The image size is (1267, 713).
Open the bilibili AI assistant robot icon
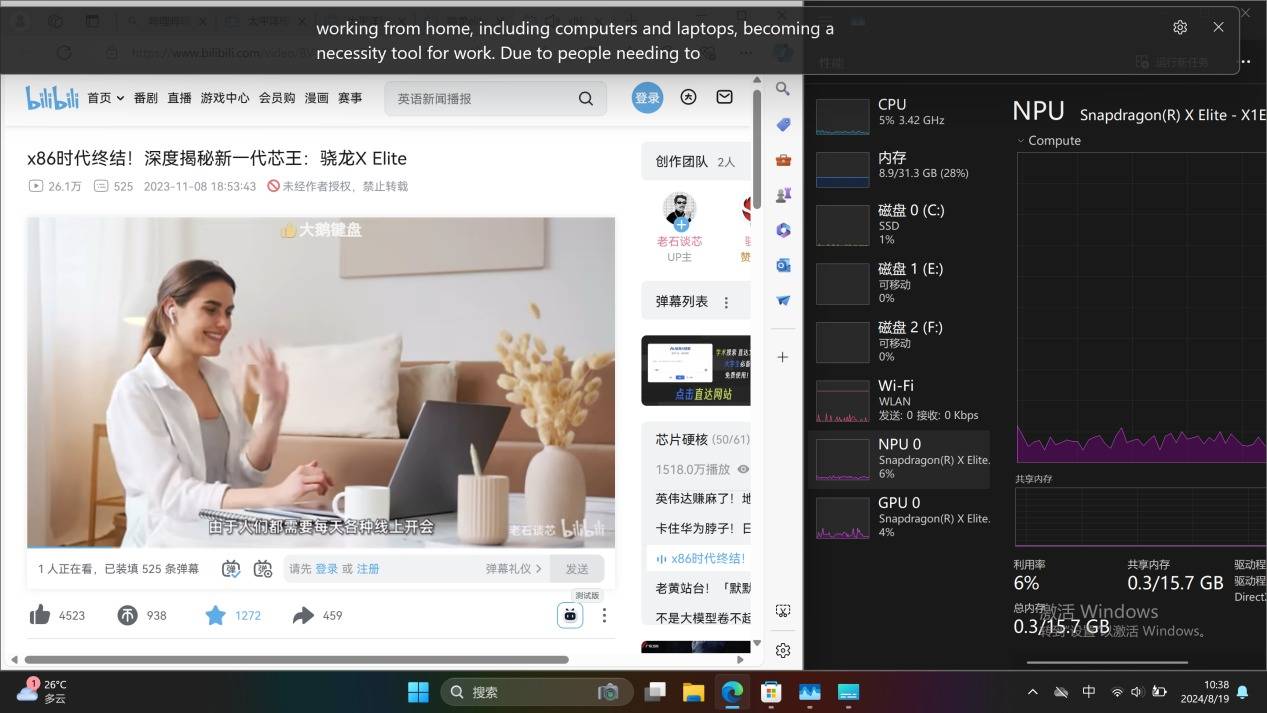click(x=570, y=615)
